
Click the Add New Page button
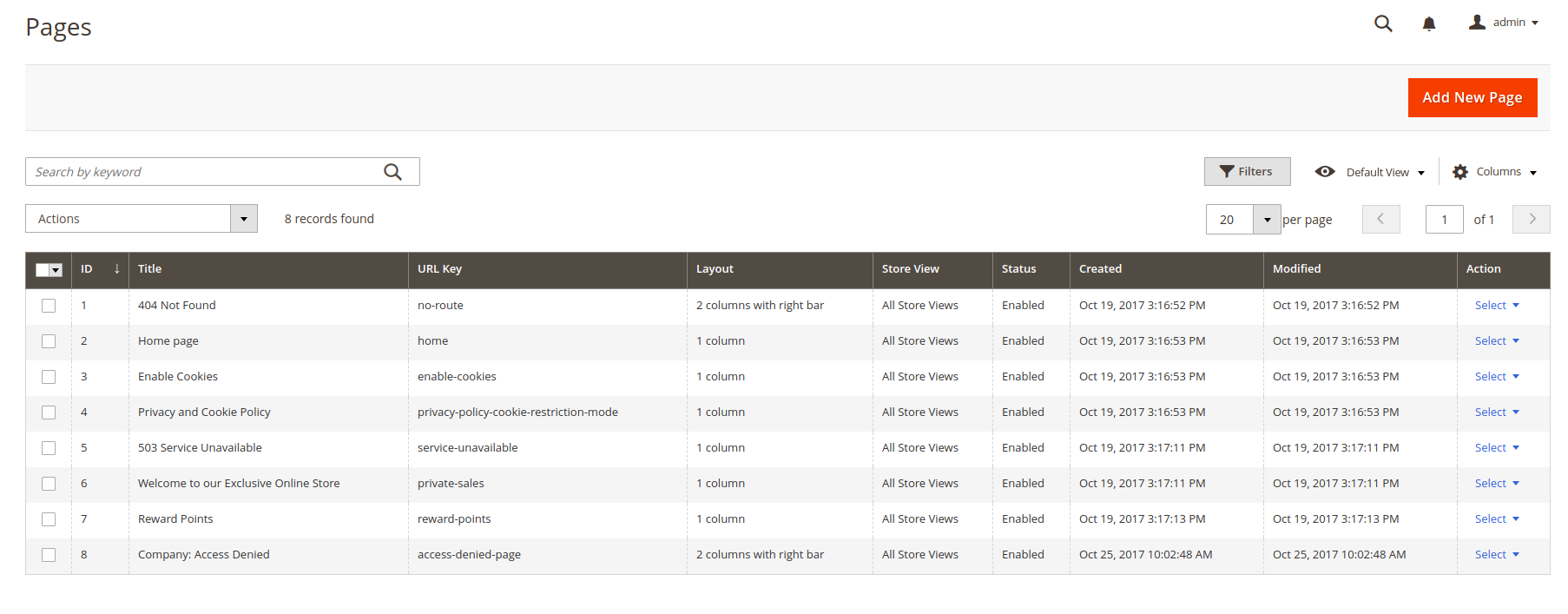[x=1472, y=97]
